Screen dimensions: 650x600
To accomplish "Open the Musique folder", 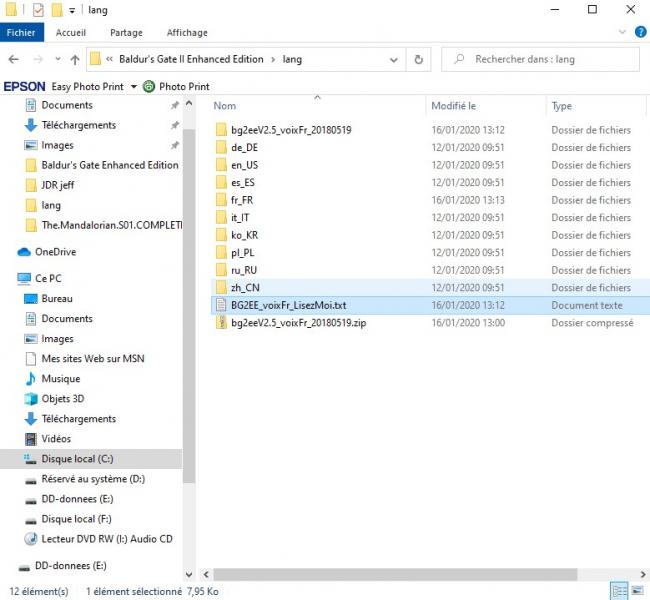I will [61, 379].
